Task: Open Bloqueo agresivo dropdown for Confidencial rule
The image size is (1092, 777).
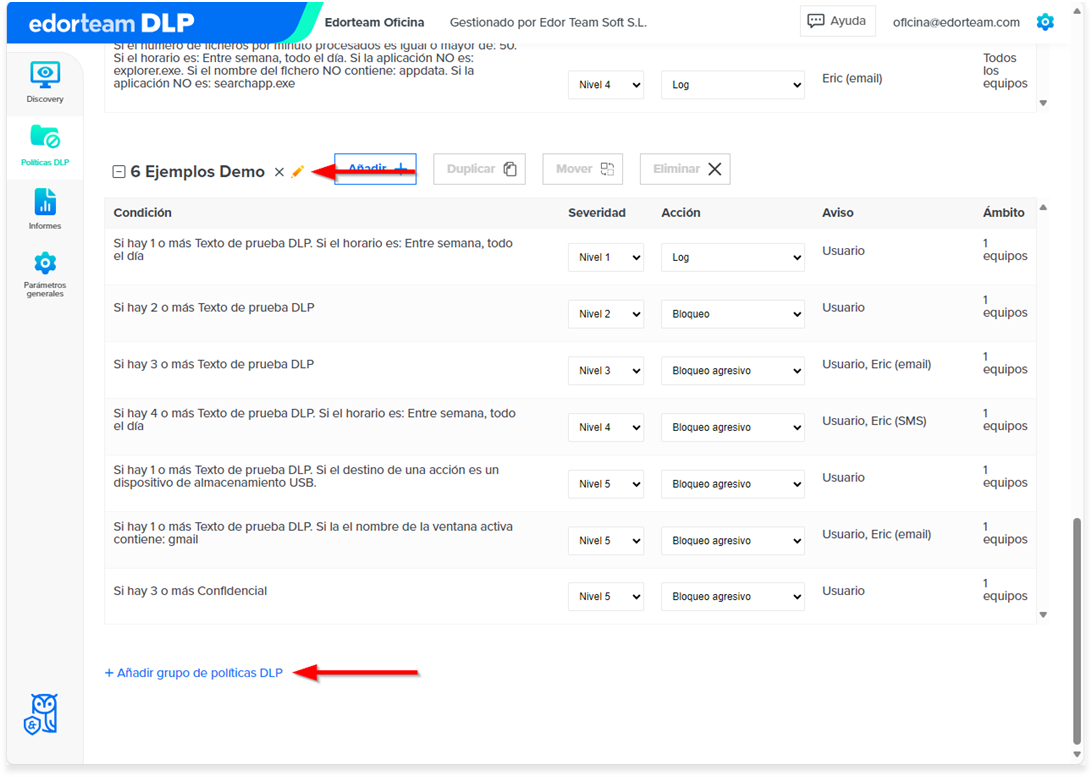Action: (x=733, y=597)
